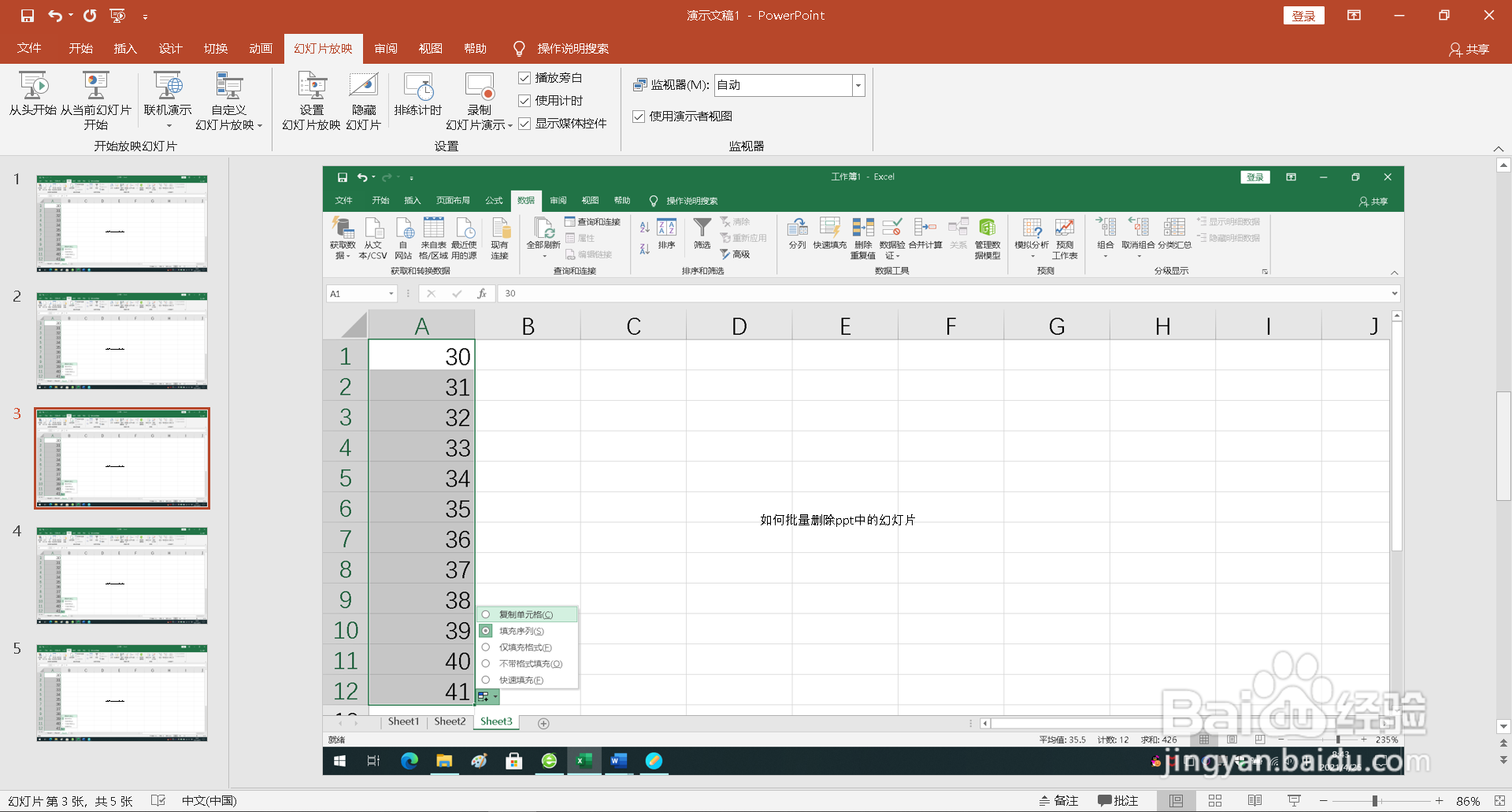Open the 帮助 ribbon tab

point(475,49)
